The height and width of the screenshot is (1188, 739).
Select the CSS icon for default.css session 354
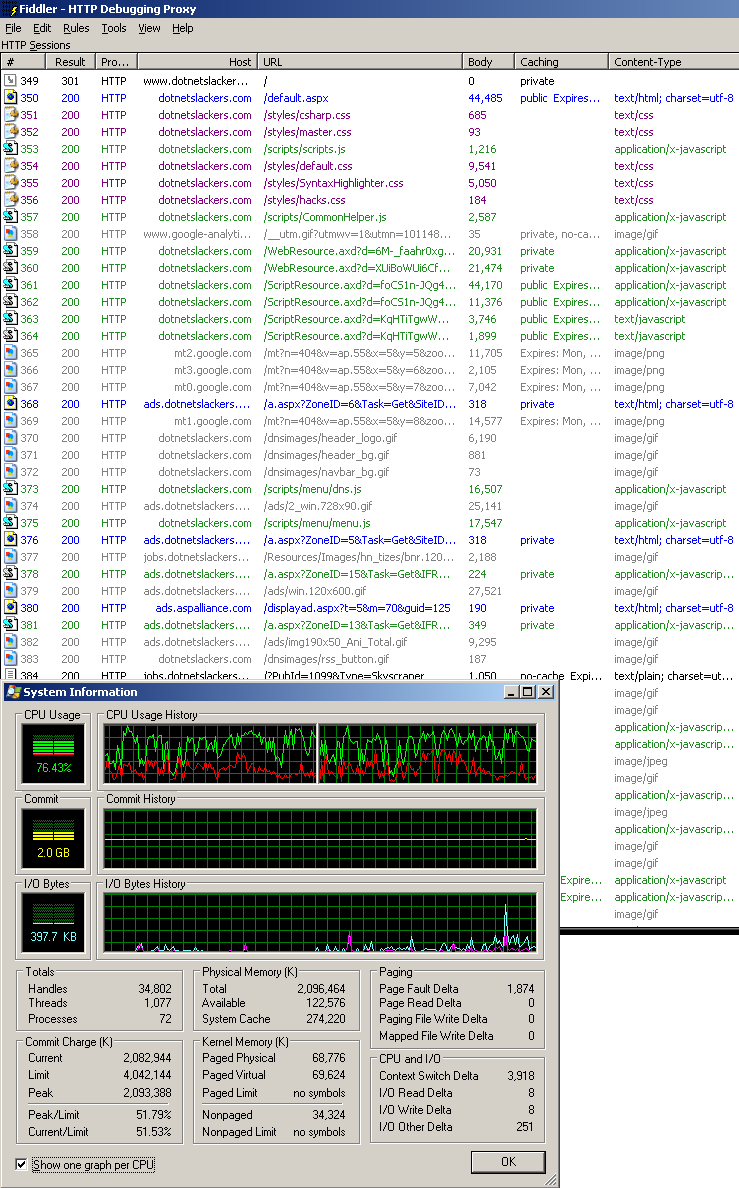click(x=10, y=165)
